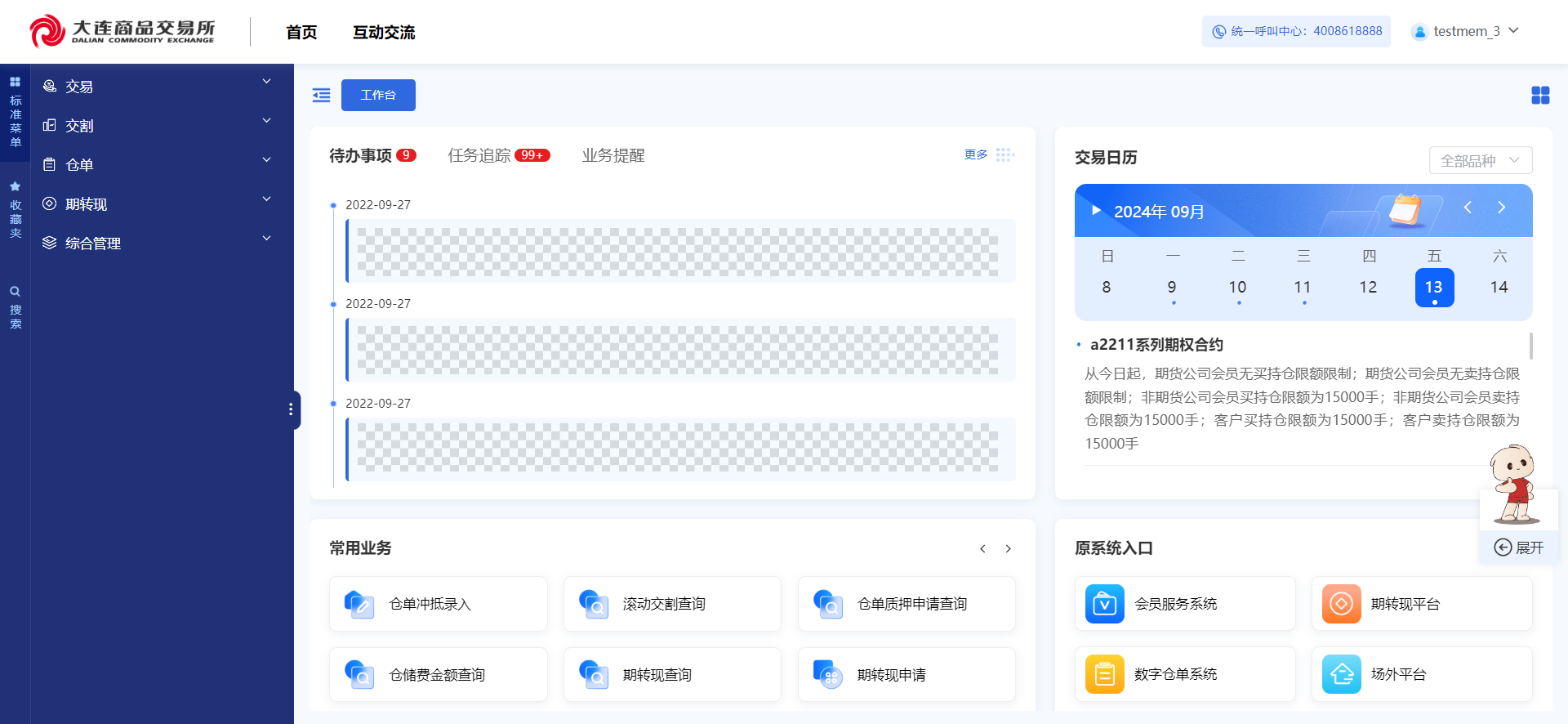This screenshot has height=724, width=1568.
Task: Switch to the 任务追踪 tab
Action: click(x=479, y=155)
